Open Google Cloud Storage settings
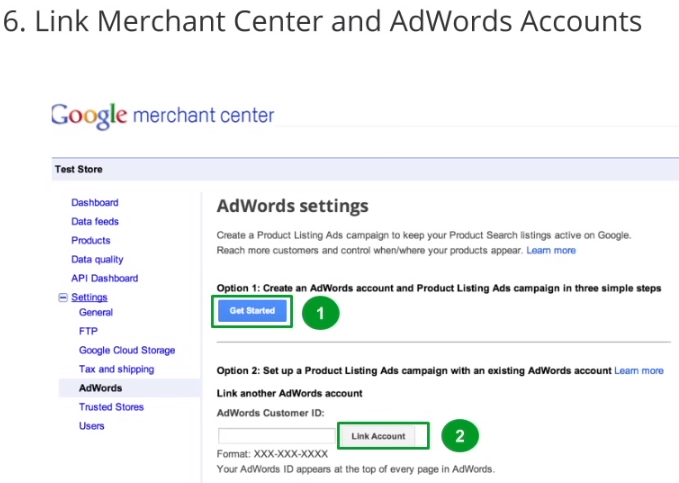This screenshot has height=483, width=679. tap(127, 350)
